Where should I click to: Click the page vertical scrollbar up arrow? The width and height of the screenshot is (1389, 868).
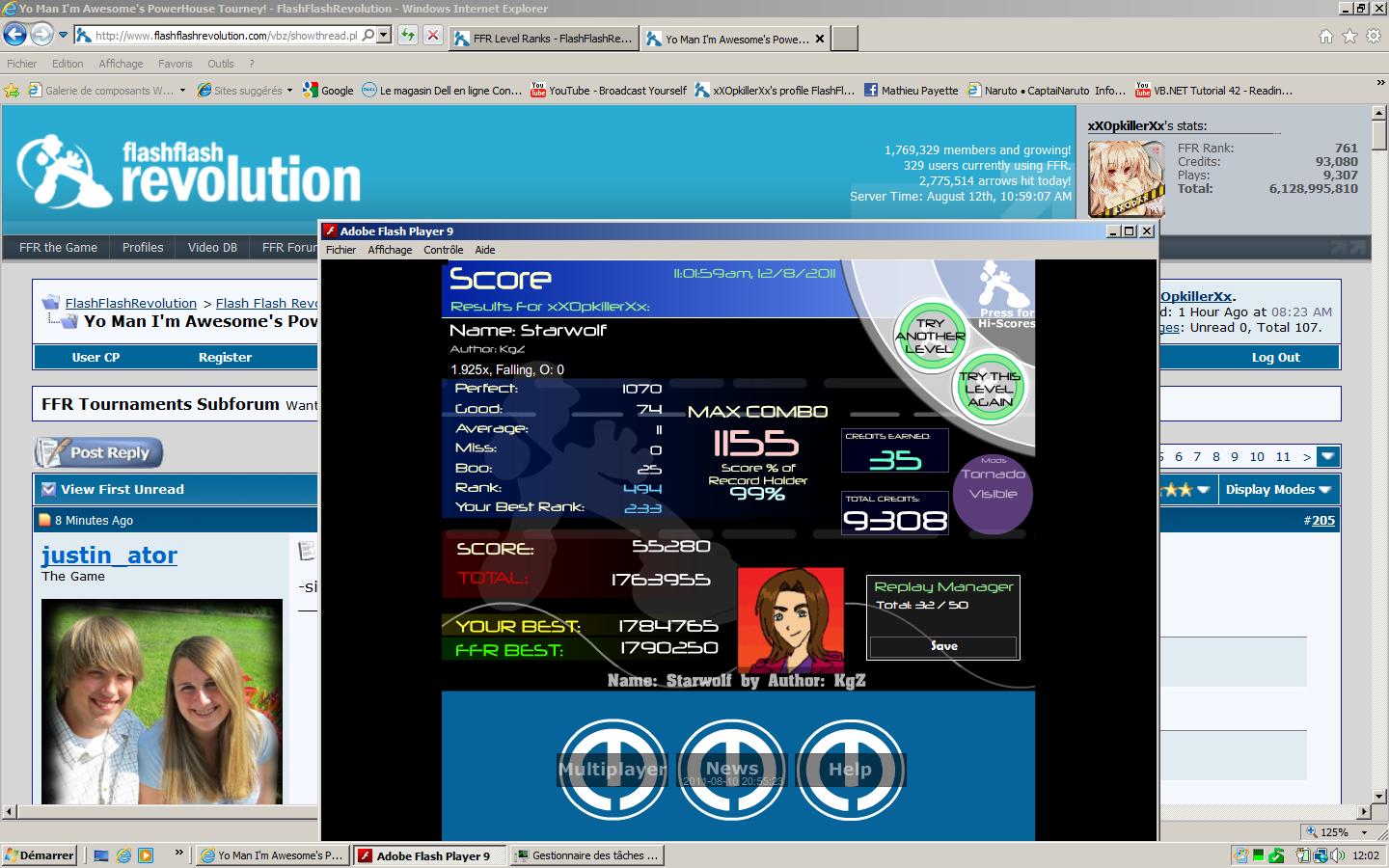click(x=1378, y=114)
